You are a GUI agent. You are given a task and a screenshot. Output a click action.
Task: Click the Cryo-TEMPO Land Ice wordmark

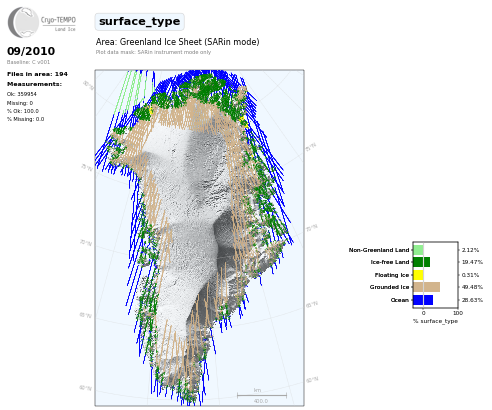point(58,23)
